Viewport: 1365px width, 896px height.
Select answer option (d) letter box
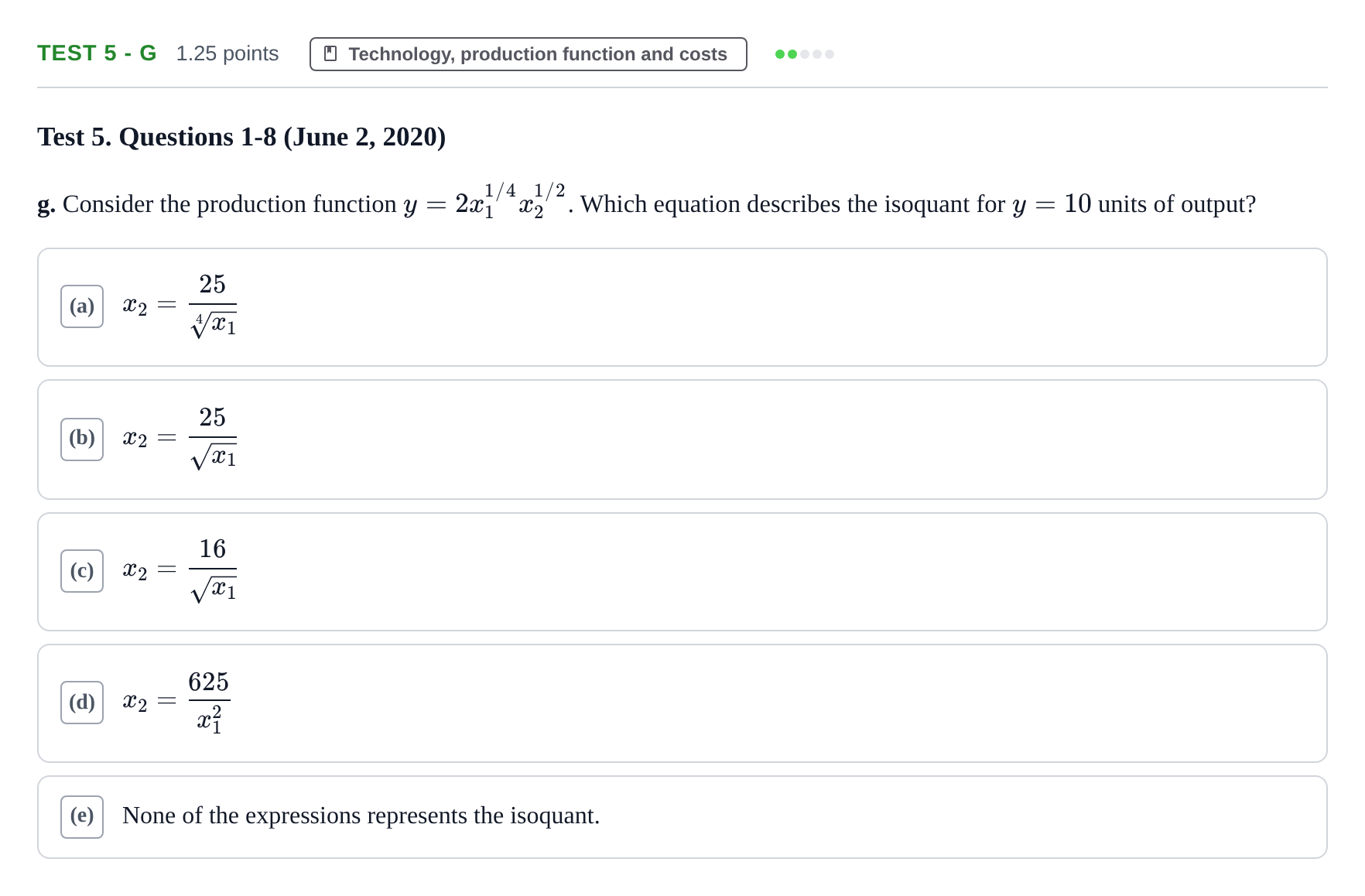coord(82,703)
